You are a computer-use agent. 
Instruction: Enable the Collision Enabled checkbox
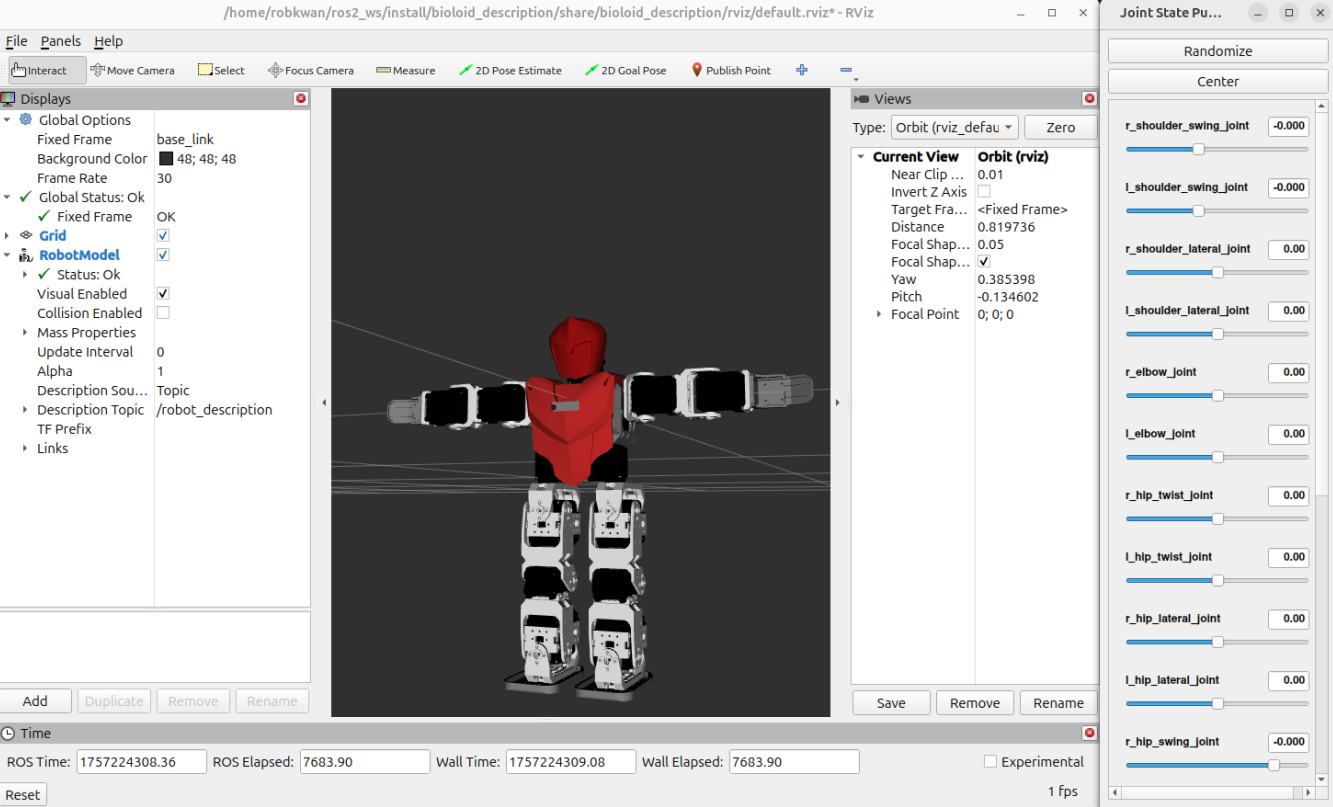coord(163,313)
